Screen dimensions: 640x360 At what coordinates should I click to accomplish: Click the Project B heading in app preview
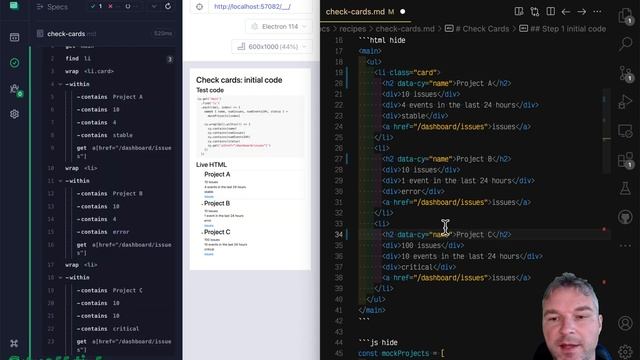[217, 203]
